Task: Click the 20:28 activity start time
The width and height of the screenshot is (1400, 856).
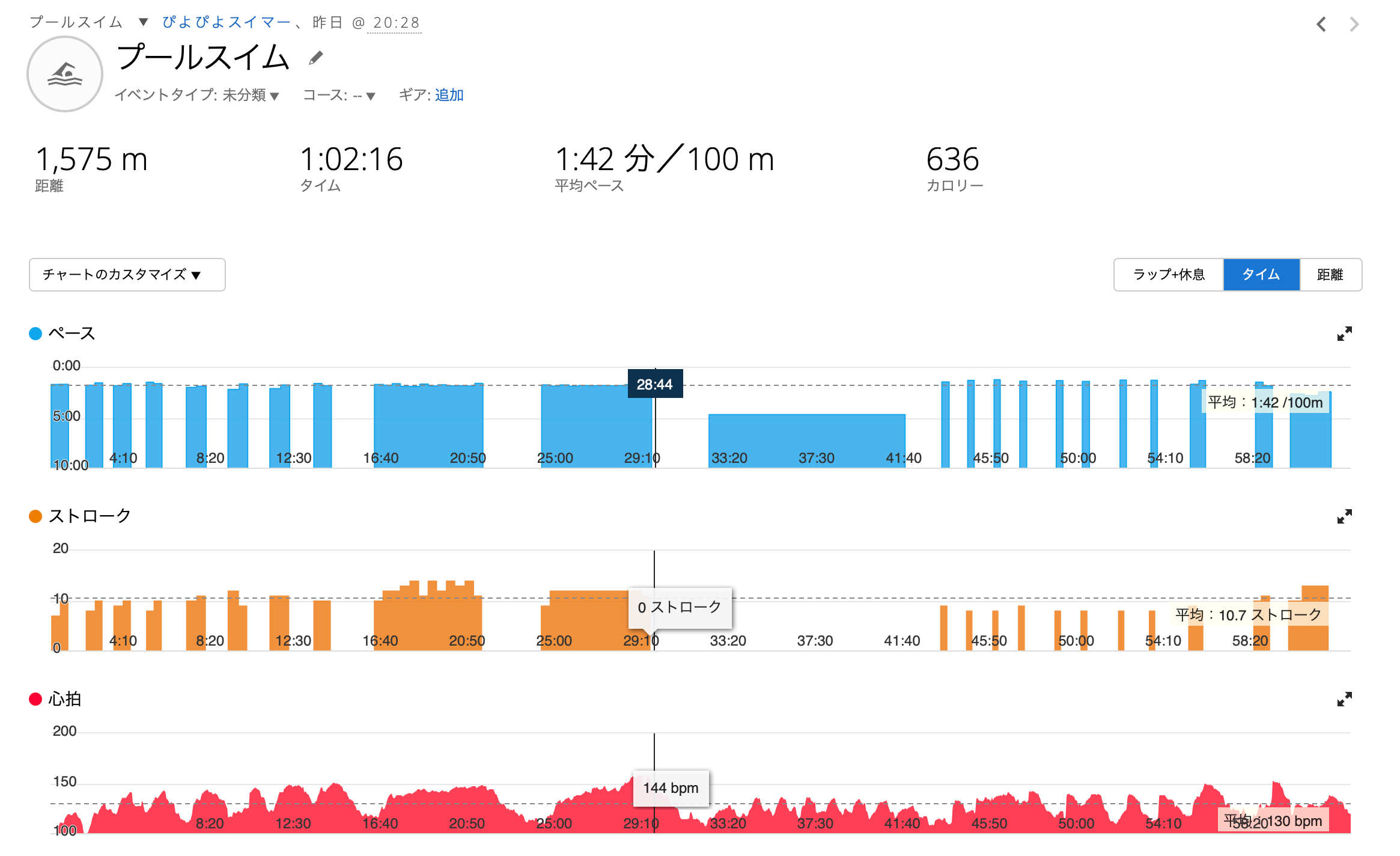Action: (x=395, y=23)
